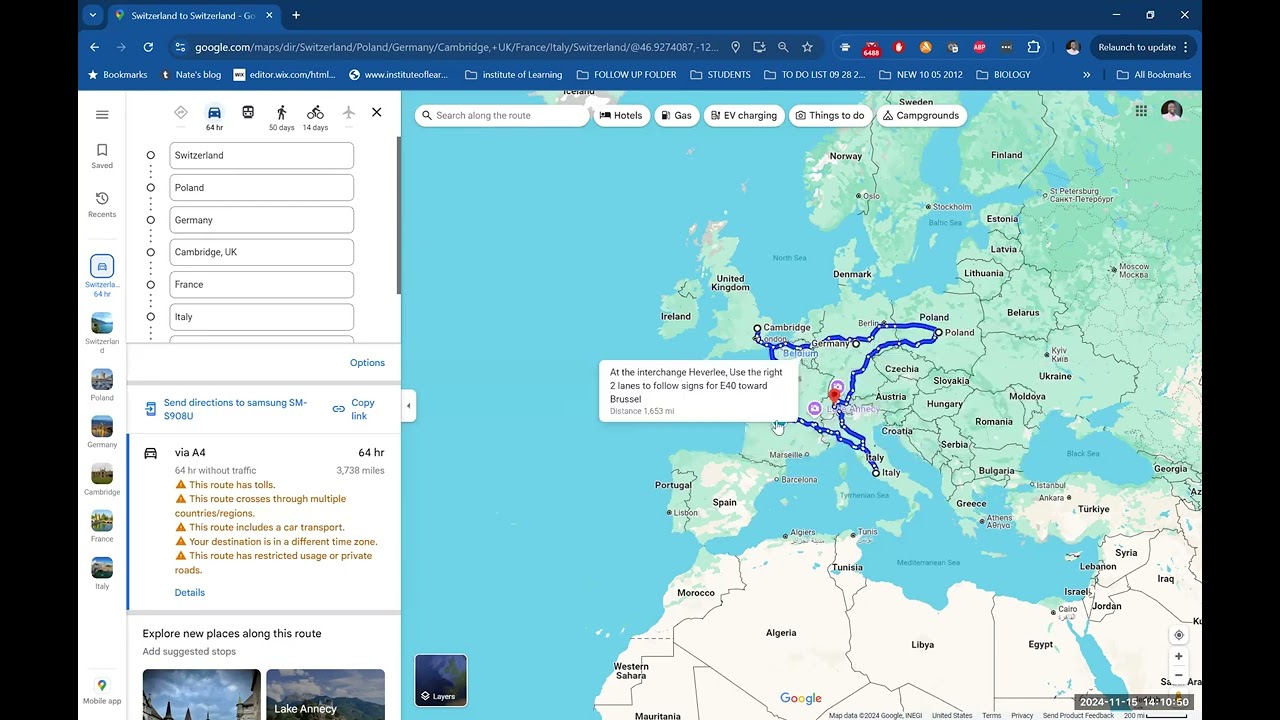
Task: Open route Options
Action: tap(367, 363)
